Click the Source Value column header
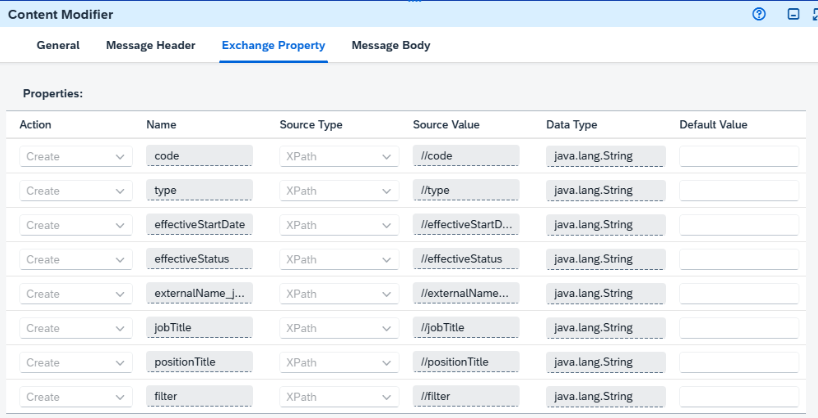 (x=446, y=125)
